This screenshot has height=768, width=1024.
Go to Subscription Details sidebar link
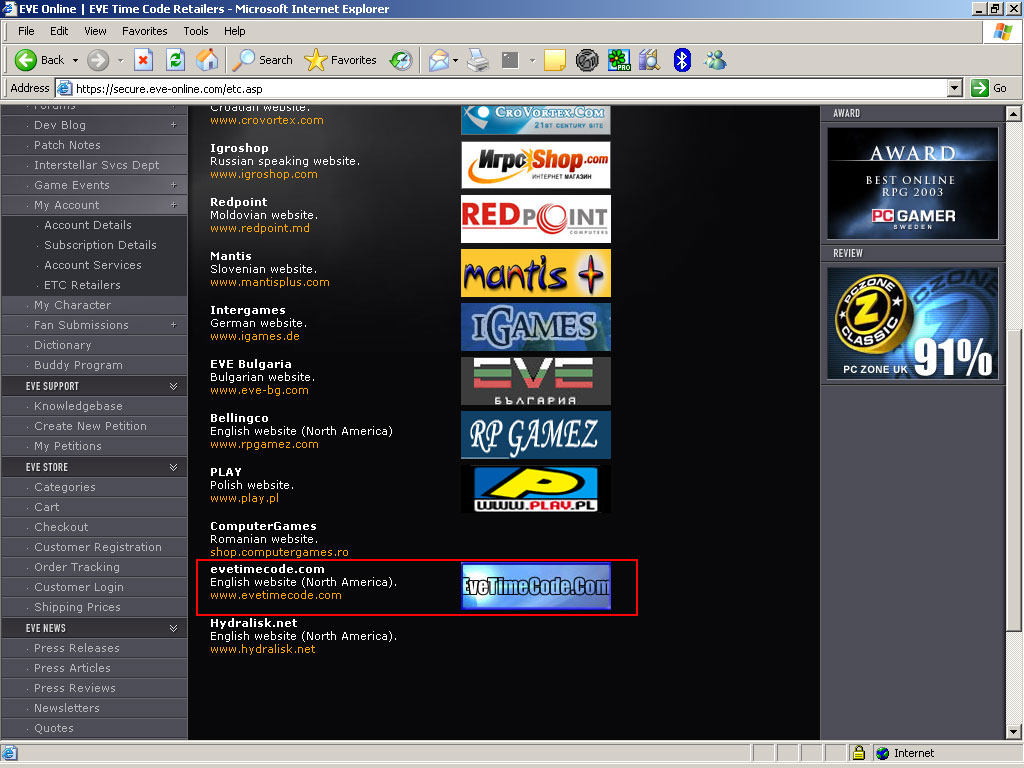(x=101, y=245)
